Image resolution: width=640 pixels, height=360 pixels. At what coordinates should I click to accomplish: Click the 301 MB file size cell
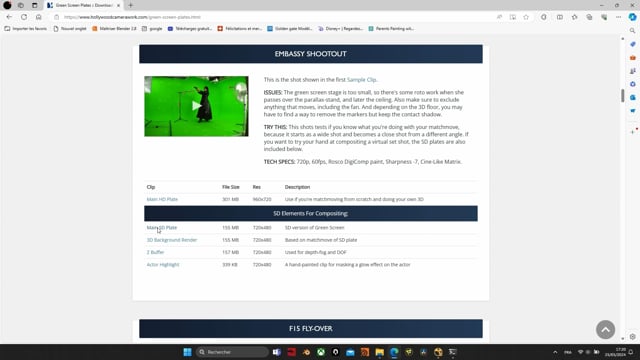pyautogui.click(x=230, y=199)
